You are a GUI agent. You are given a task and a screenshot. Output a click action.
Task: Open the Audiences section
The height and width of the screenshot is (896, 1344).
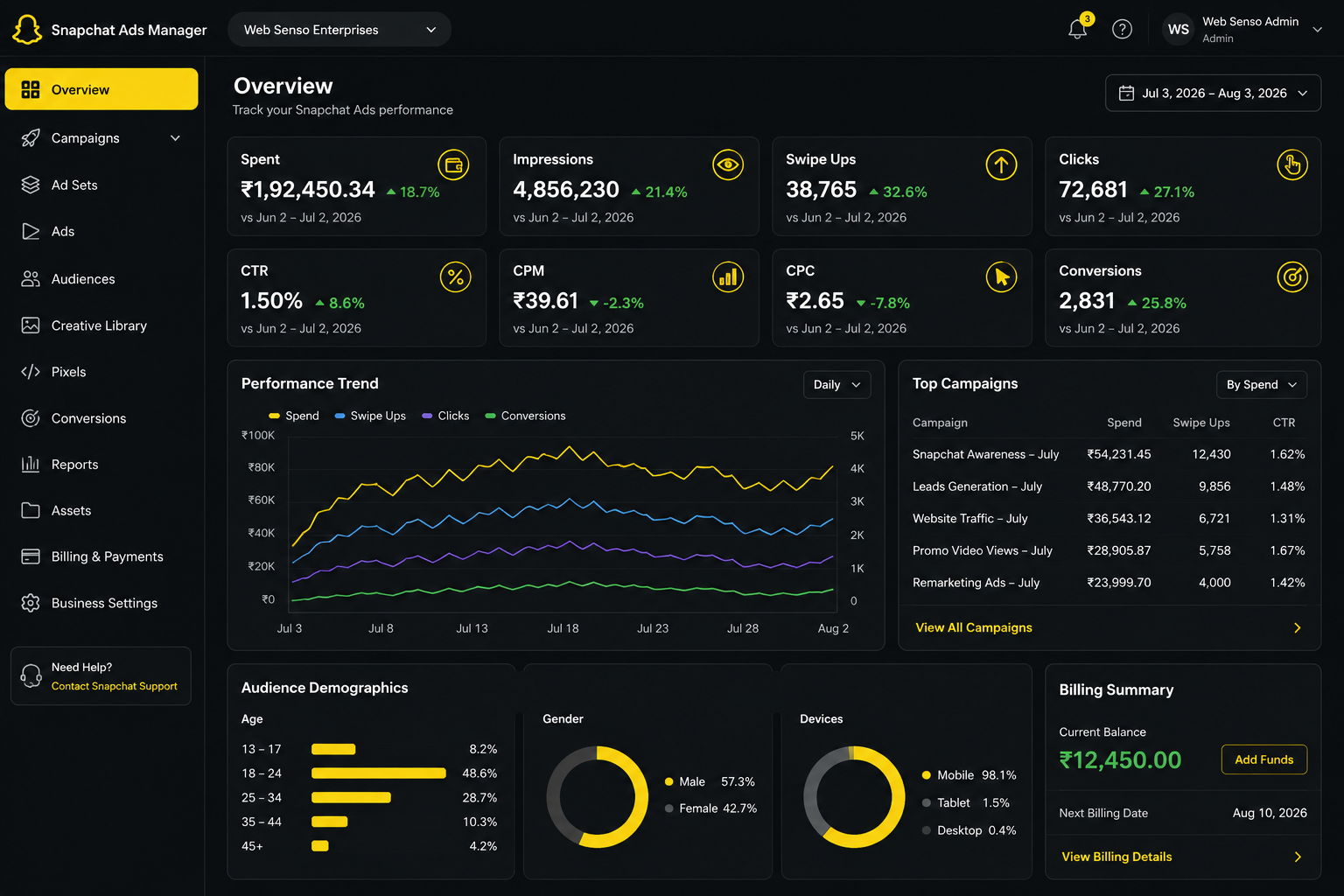point(101,279)
